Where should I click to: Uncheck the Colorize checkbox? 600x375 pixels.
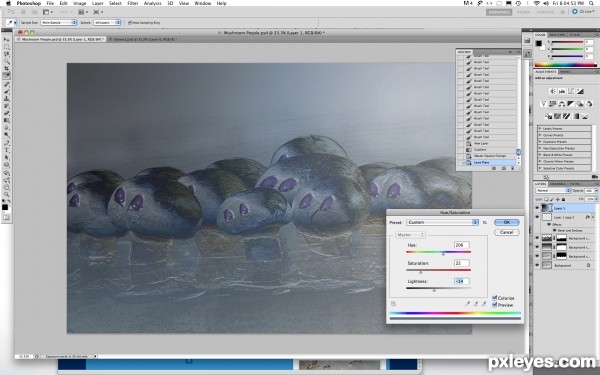pos(494,298)
